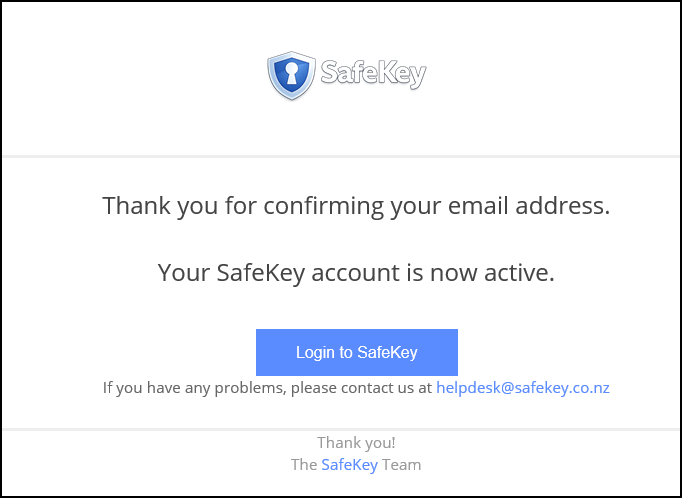Click the divider line above the footer
682x498 pixels.
(341, 429)
